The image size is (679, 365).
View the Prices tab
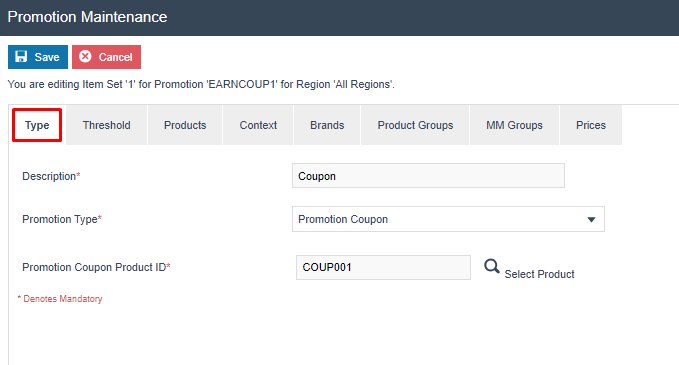click(x=591, y=125)
